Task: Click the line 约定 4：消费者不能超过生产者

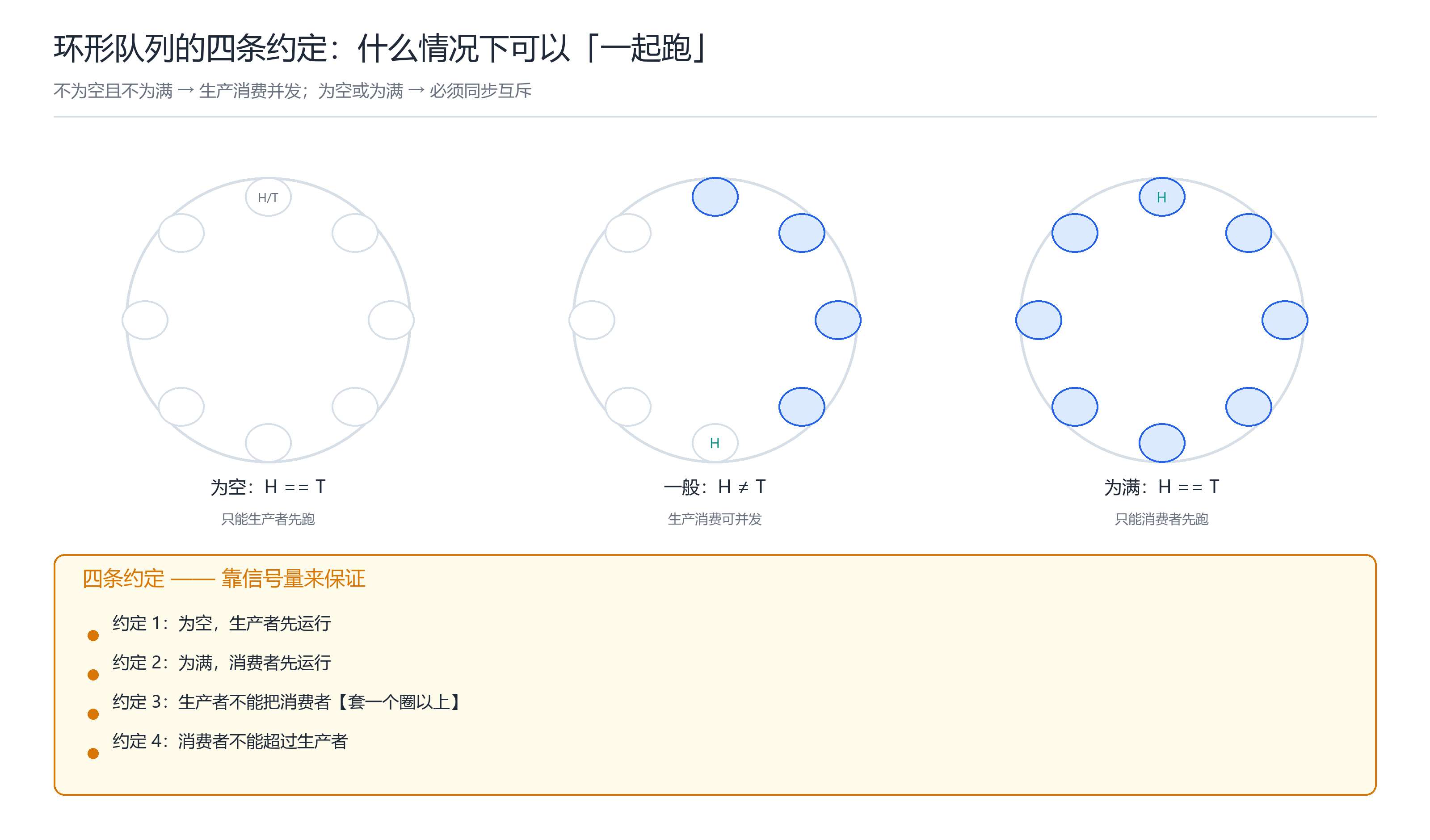Action: [x=230, y=741]
